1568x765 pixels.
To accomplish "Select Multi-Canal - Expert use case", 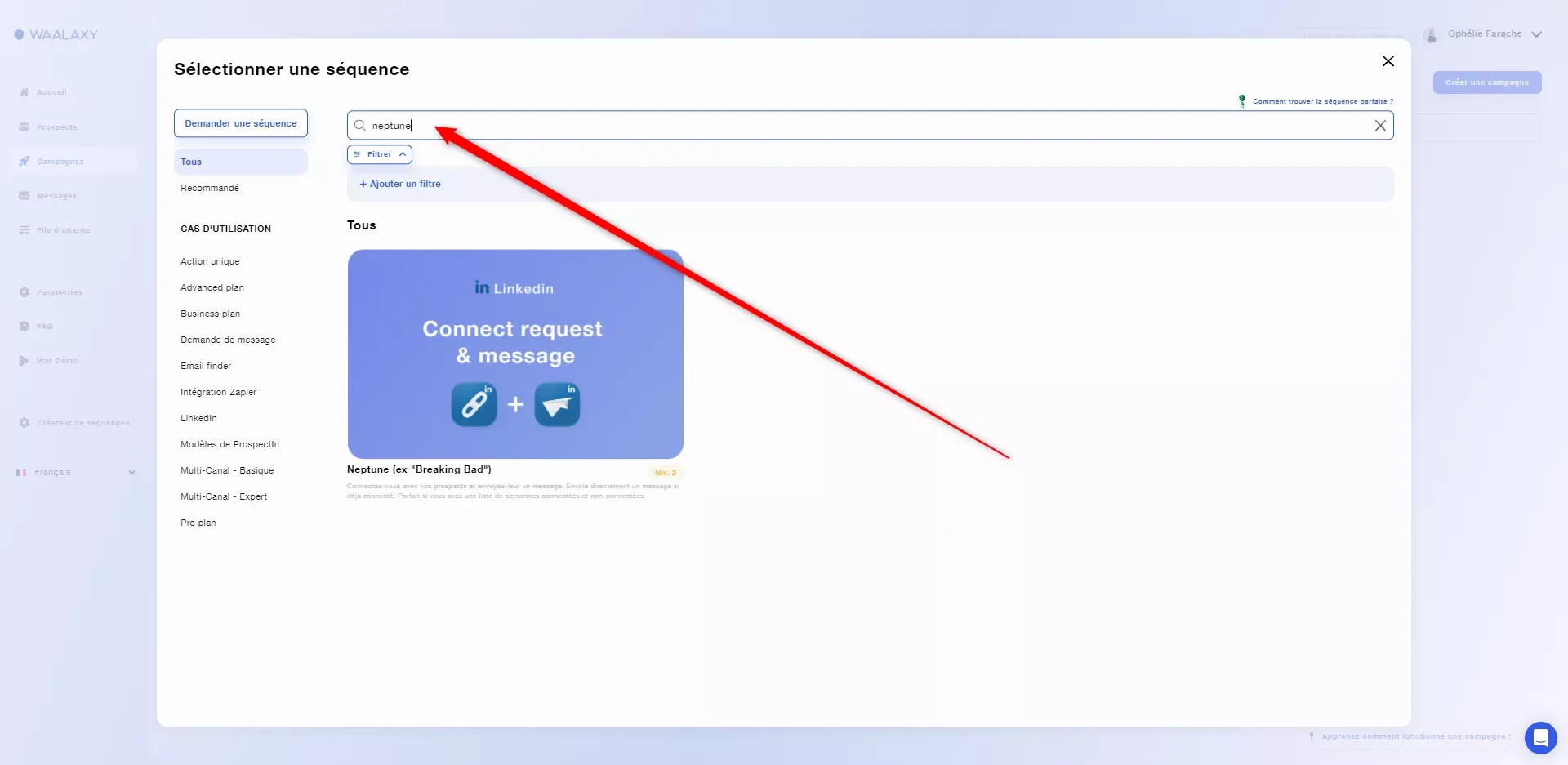I will click(x=224, y=496).
